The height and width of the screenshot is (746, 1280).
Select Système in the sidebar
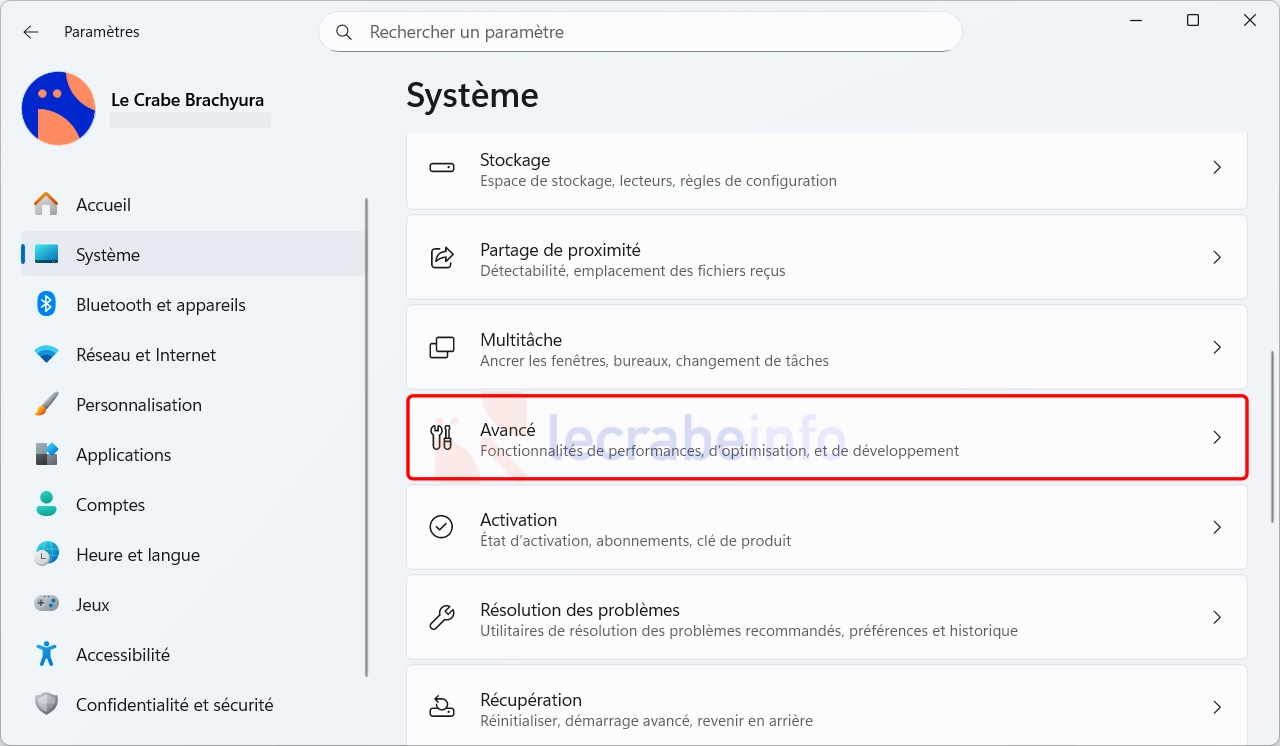(193, 255)
